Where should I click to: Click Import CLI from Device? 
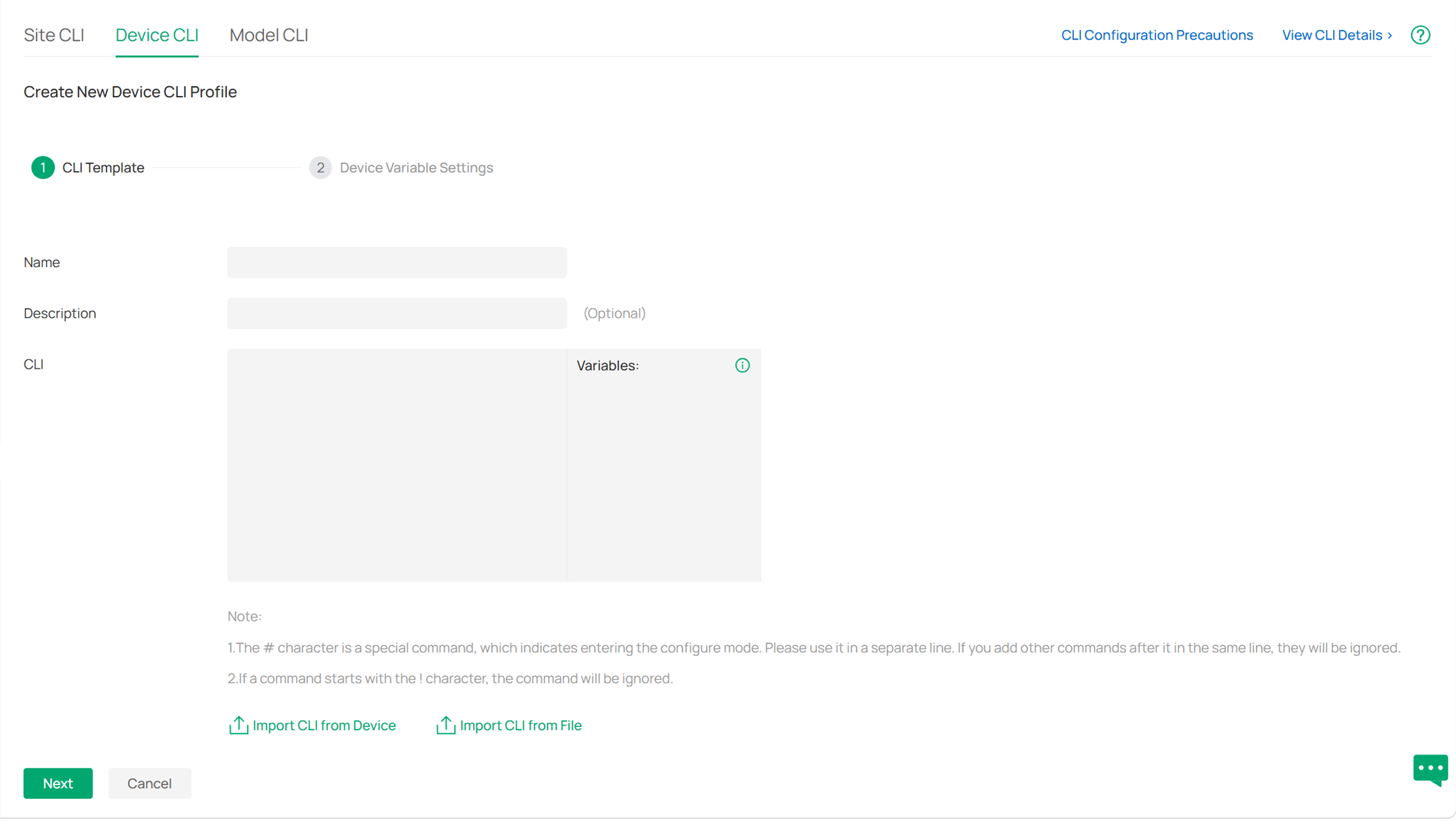324,725
